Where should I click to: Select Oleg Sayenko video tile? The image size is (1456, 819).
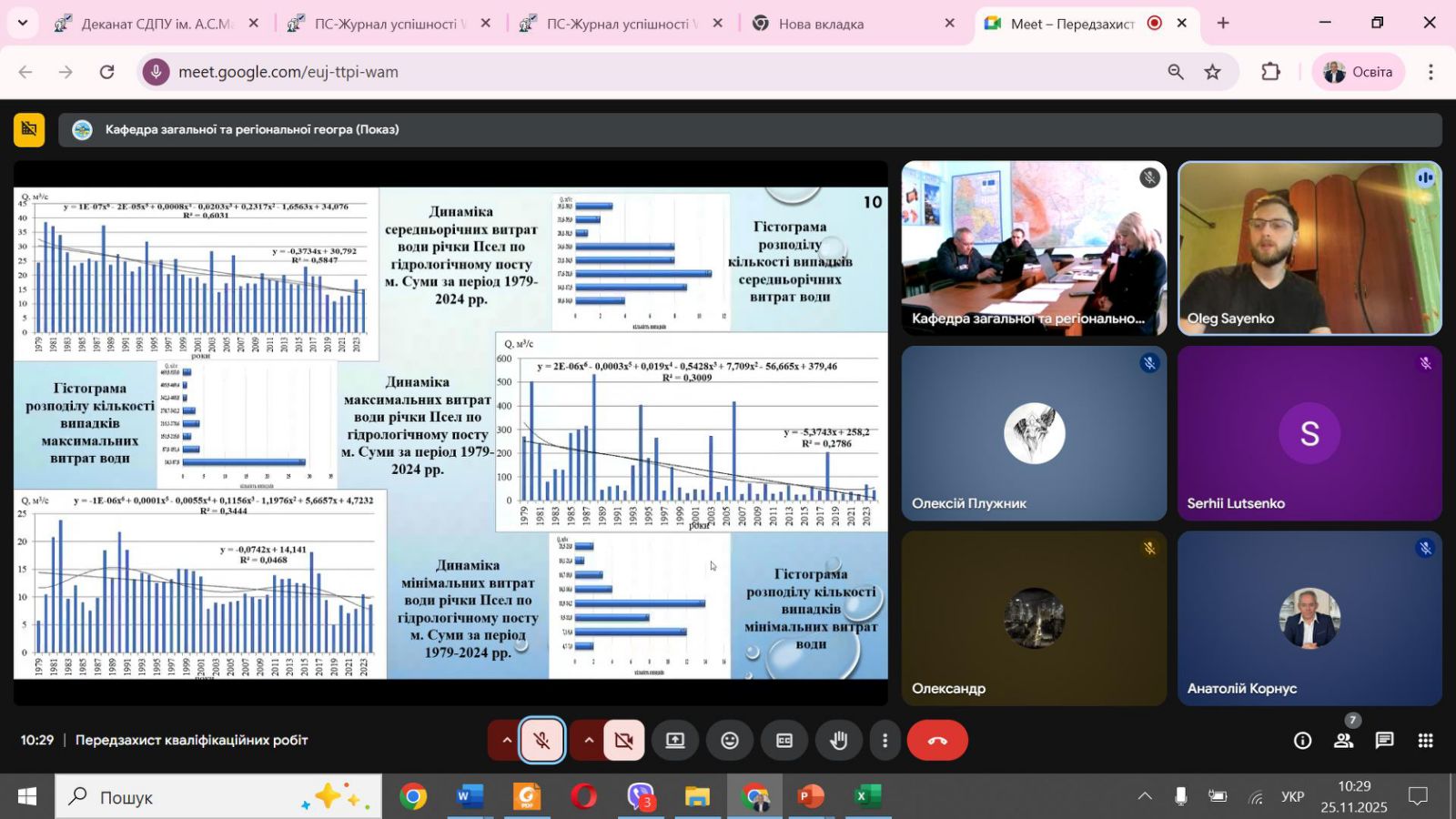(x=1309, y=248)
